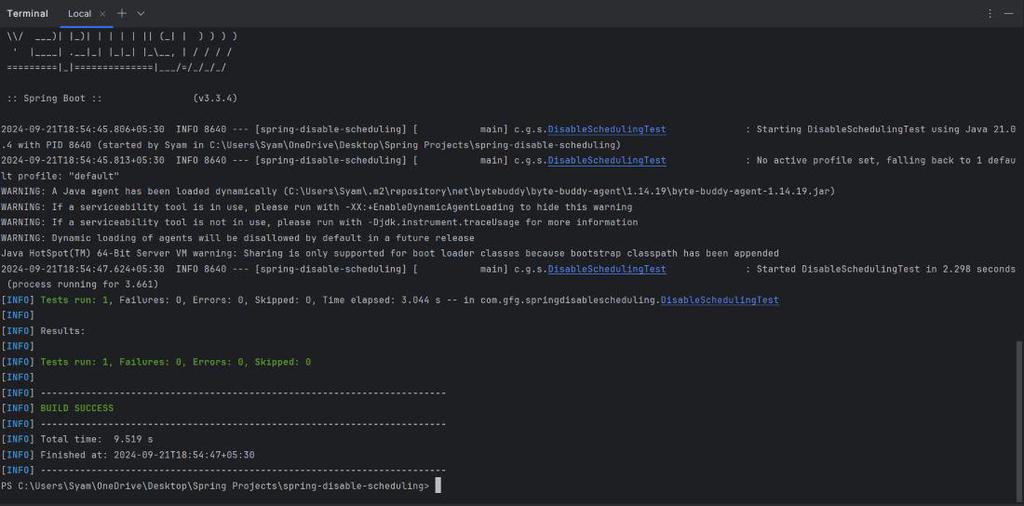Screen dimensions: 1024x506
Task: Hide the Terminal tool window
Action: click(x=1009, y=14)
